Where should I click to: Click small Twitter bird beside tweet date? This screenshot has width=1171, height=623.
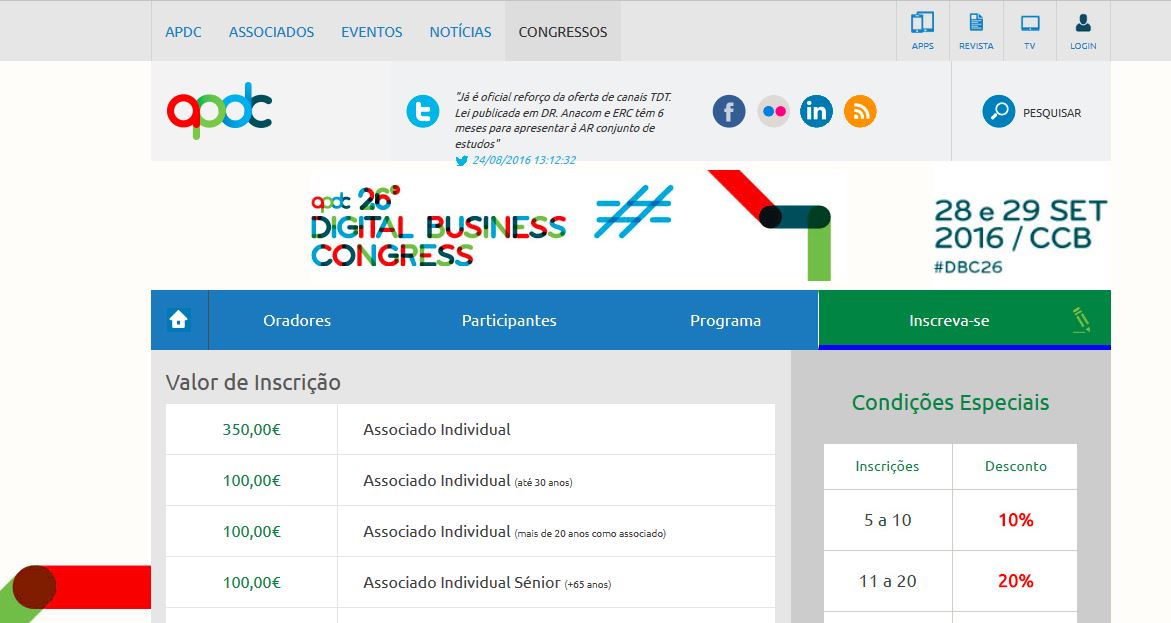coord(462,161)
